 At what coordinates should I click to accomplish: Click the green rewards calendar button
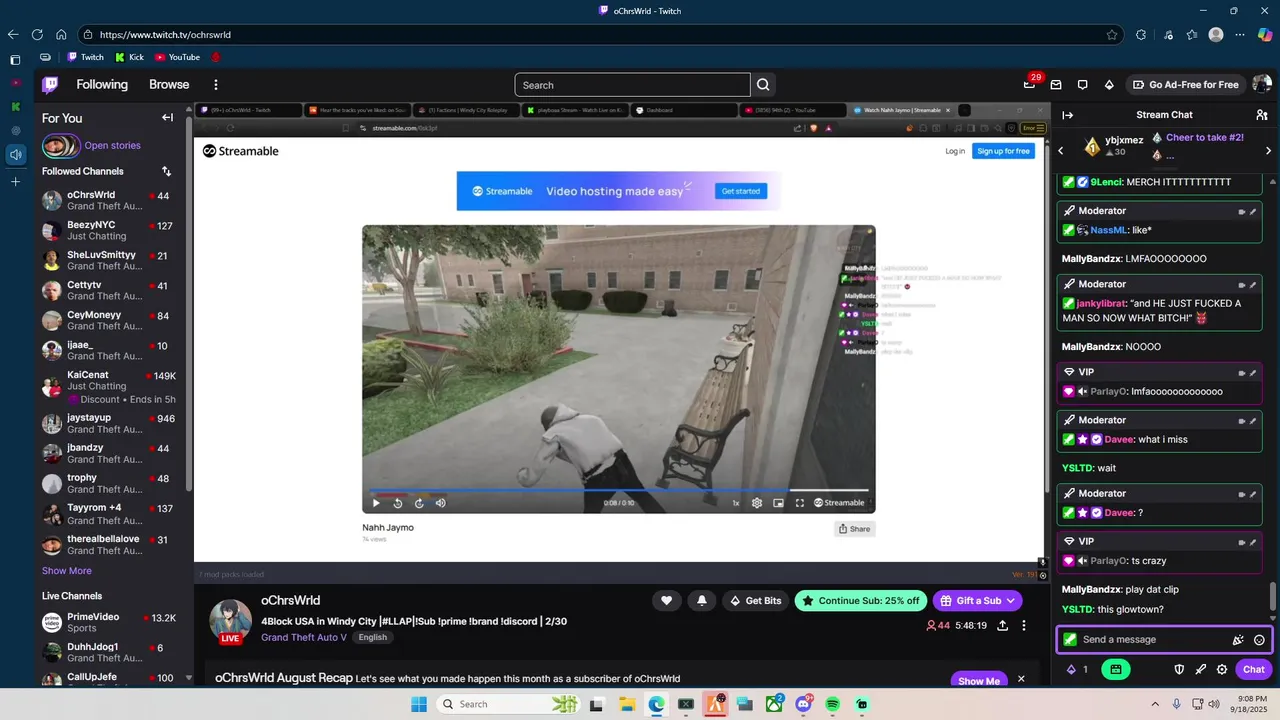coord(1116,669)
